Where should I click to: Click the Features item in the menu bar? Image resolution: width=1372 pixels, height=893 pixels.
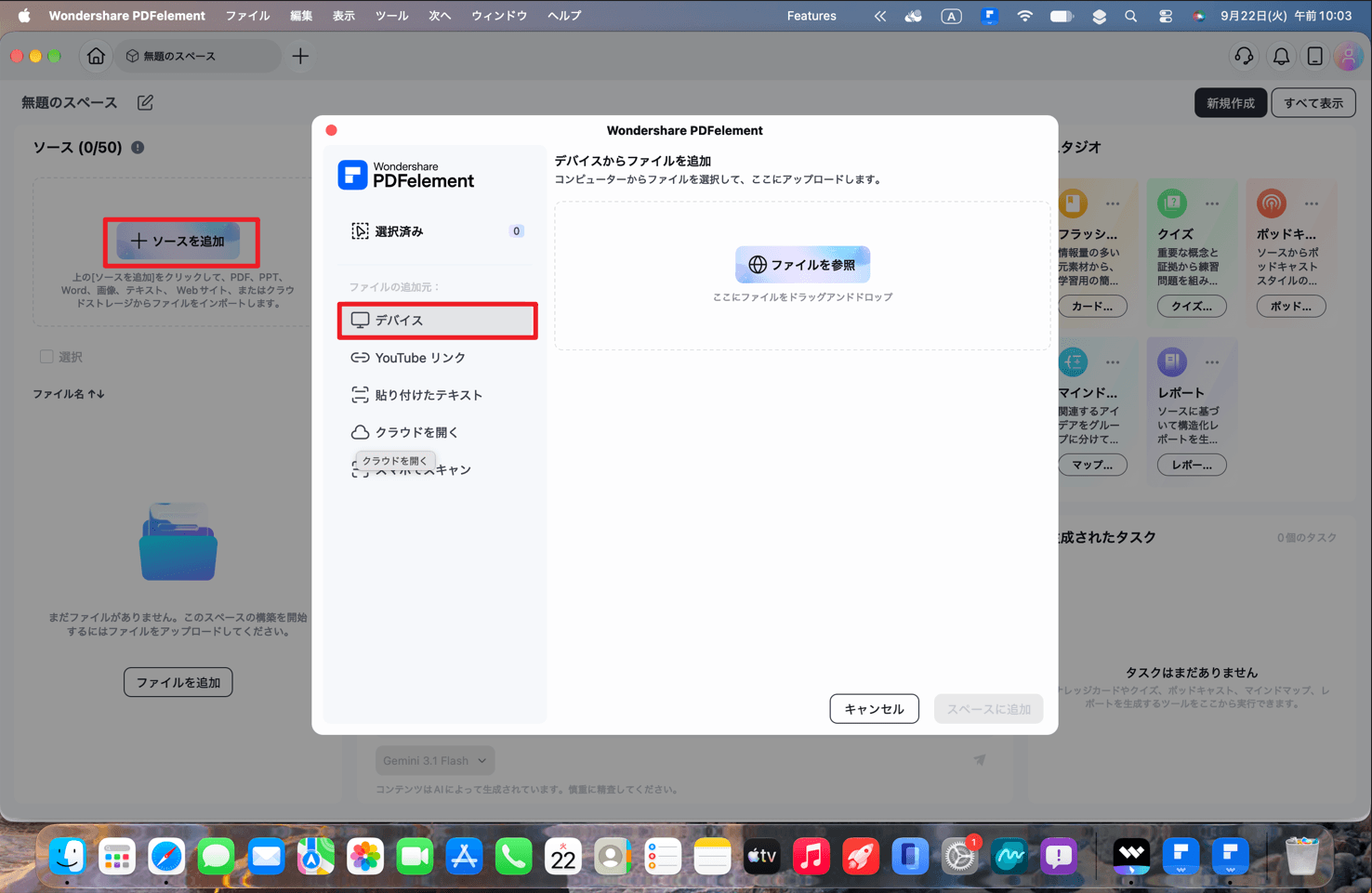tap(811, 16)
